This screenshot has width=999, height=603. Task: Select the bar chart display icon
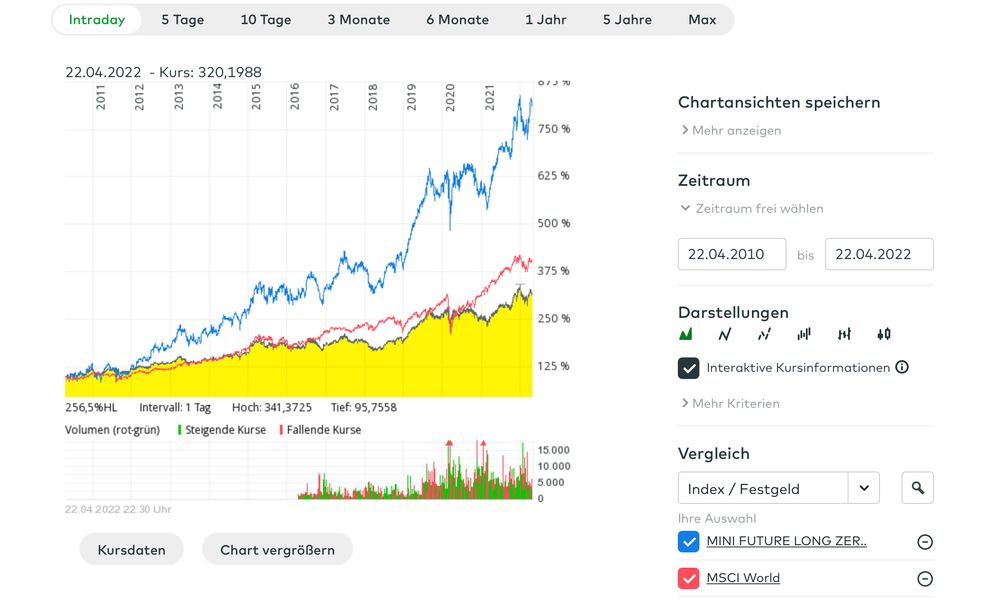coord(804,334)
